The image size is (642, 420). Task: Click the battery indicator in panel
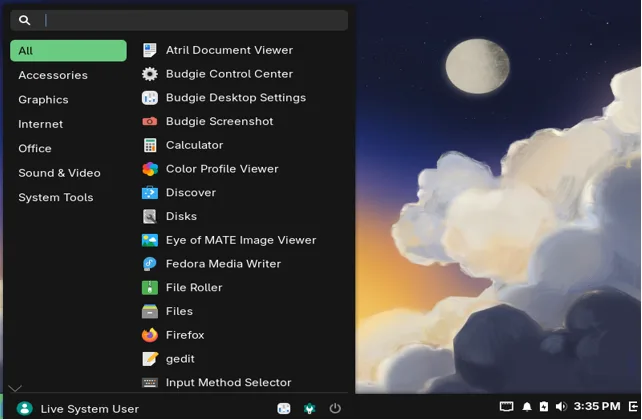pyautogui.click(x=543, y=406)
